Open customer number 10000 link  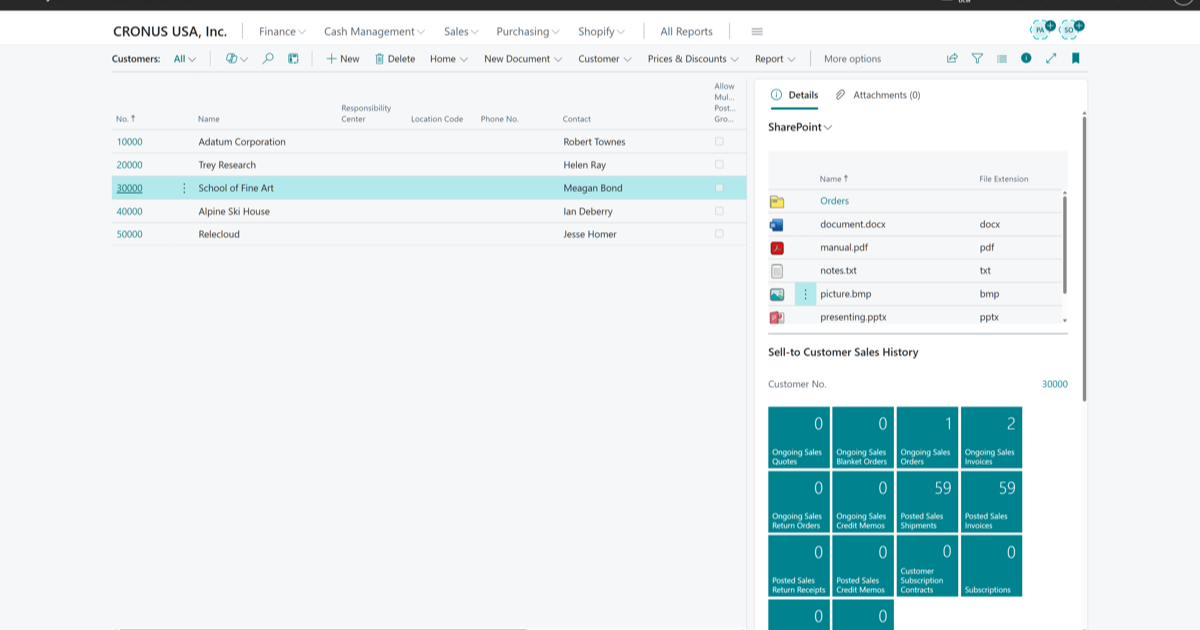coord(130,142)
